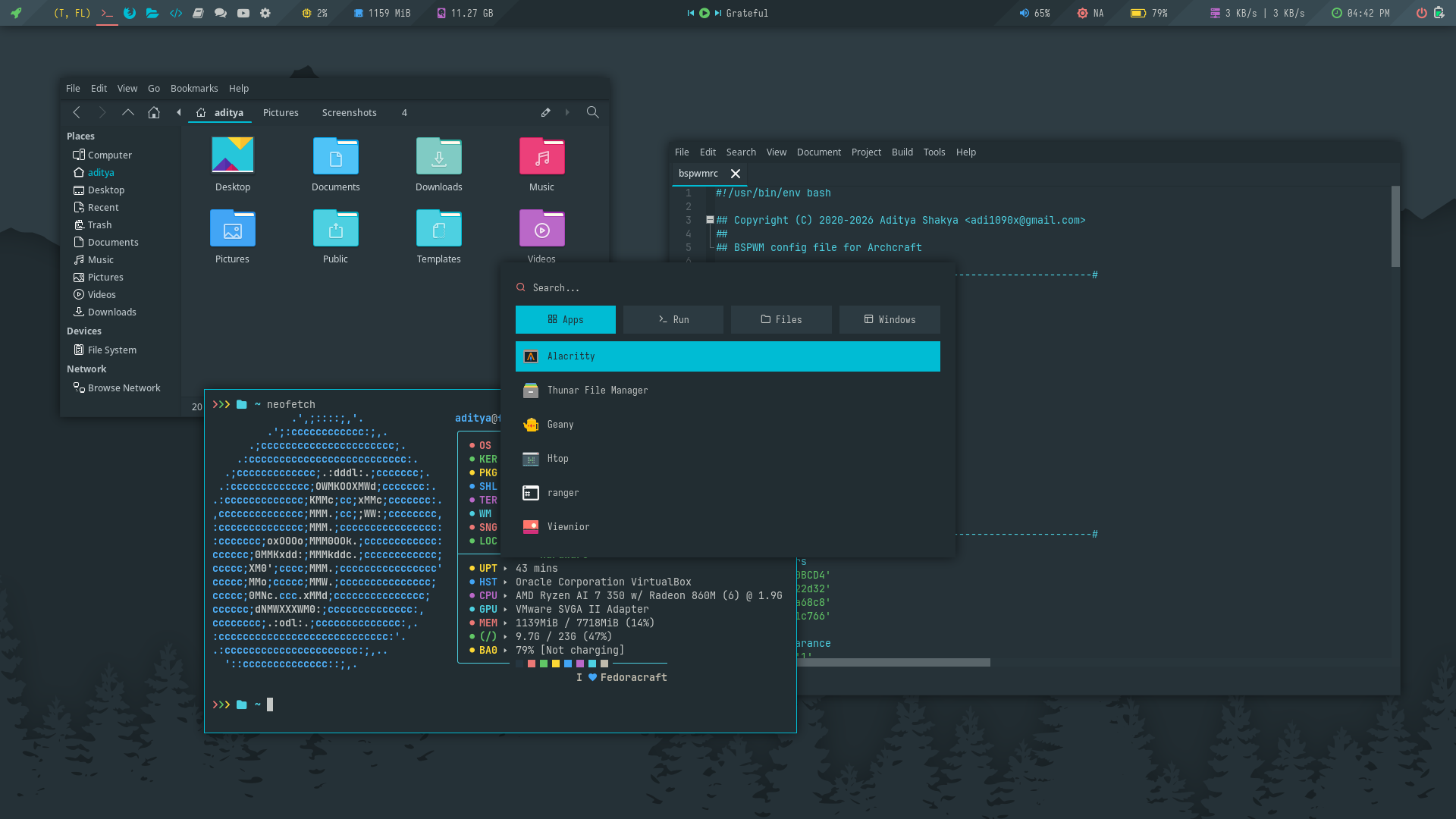Viewport: 1456px width, 819px height.
Task: Launch Htop from the launcher list
Action: [x=728, y=459]
